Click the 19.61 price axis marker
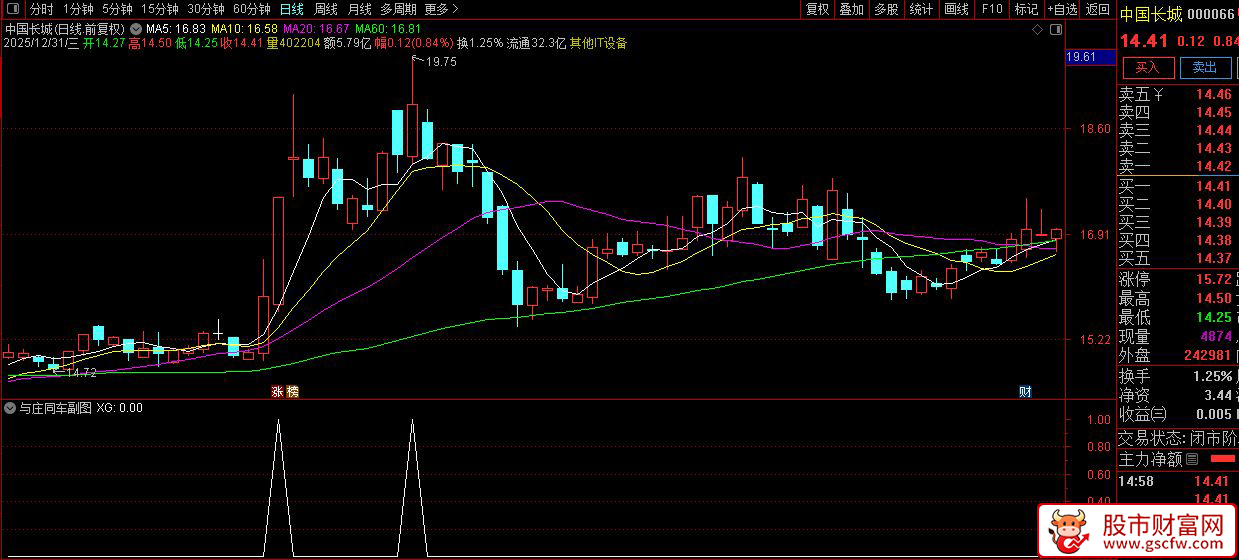 (1082, 57)
